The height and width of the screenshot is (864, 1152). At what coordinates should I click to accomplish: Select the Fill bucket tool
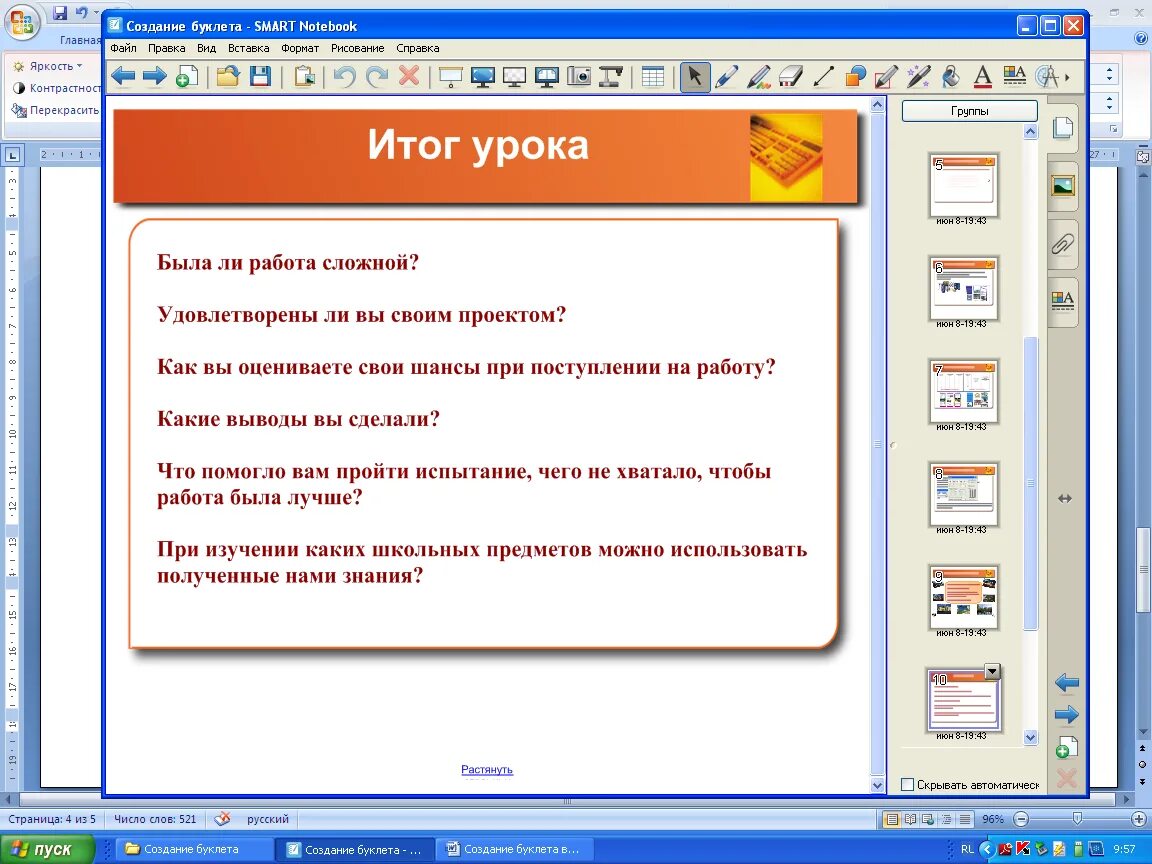951,76
